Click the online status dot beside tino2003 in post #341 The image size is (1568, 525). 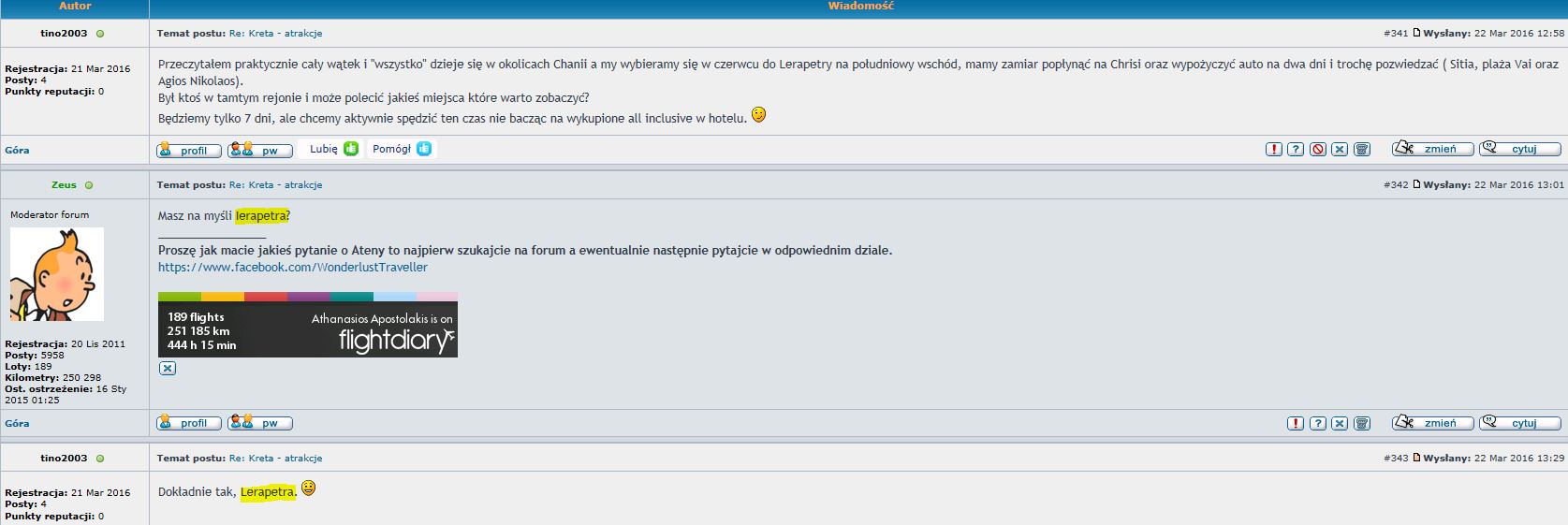(100, 34)
